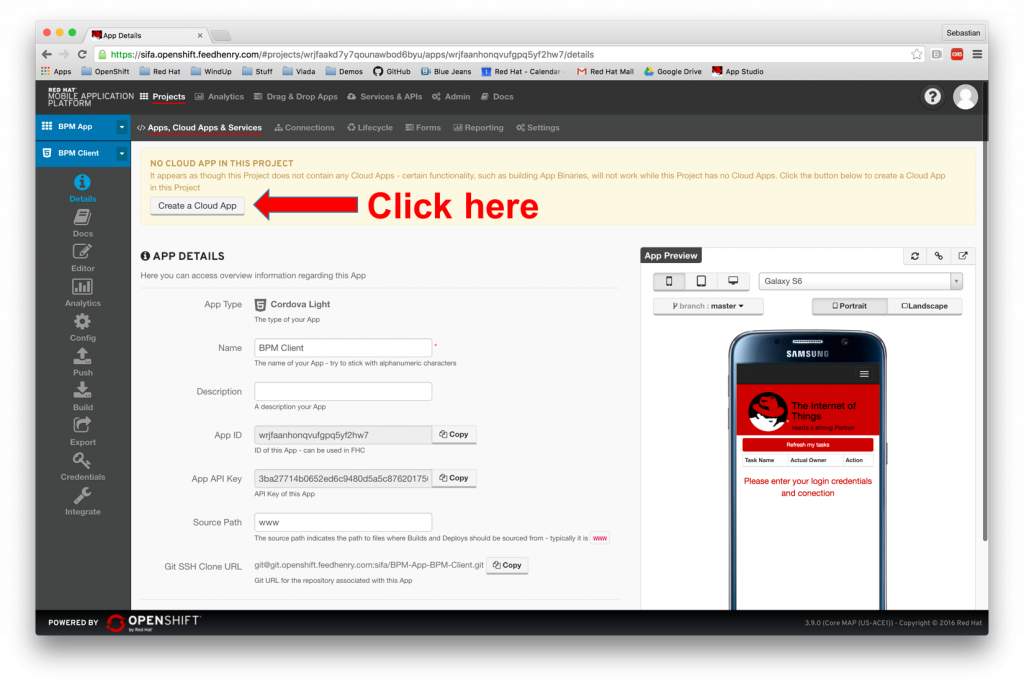Open the Google Drive bookmark

pos(673,71)
